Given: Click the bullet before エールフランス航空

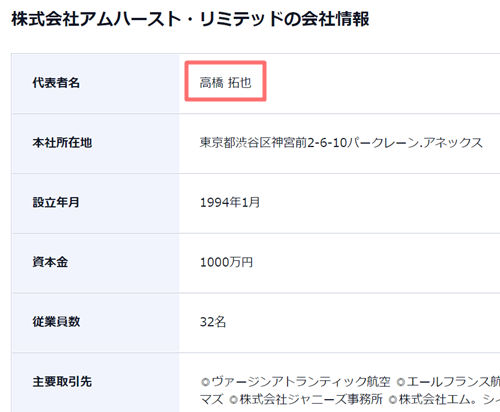Looking at the screenshot, I should [x=400, y=382].
